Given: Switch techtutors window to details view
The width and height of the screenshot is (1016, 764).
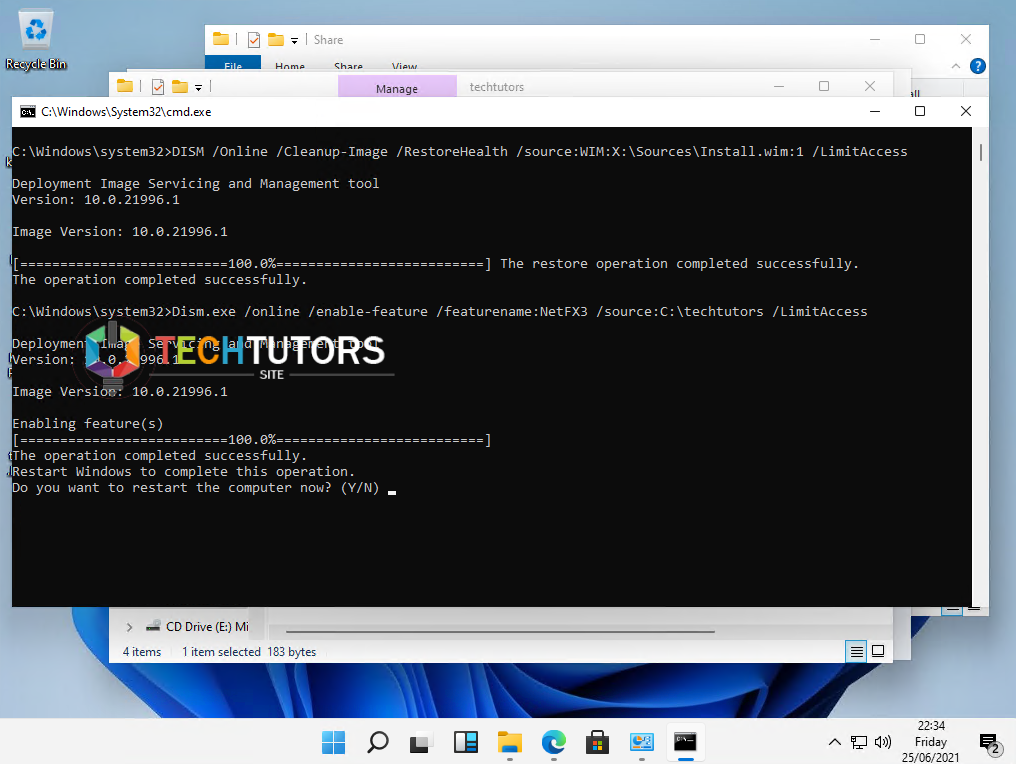Looking at the screenshot, I should pyautogui.click(x=857, y=651).
